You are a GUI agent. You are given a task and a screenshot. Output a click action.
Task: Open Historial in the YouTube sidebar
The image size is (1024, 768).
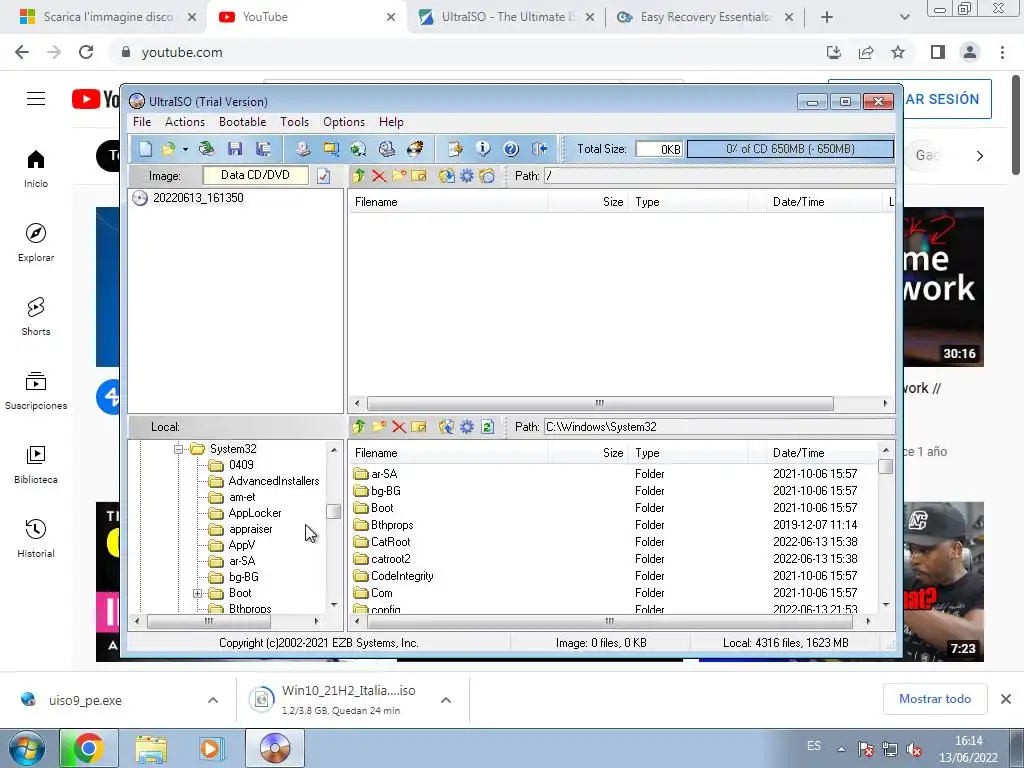[36, 539]
